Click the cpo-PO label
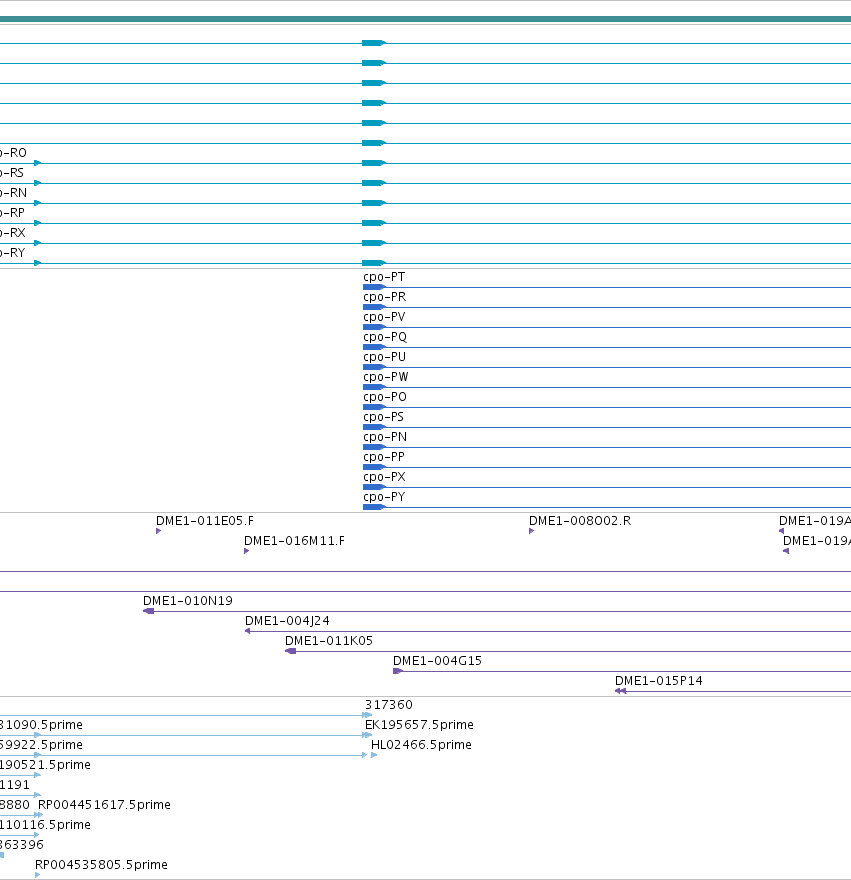This screenshot has width=851, height=880. (x=385, y=397)
